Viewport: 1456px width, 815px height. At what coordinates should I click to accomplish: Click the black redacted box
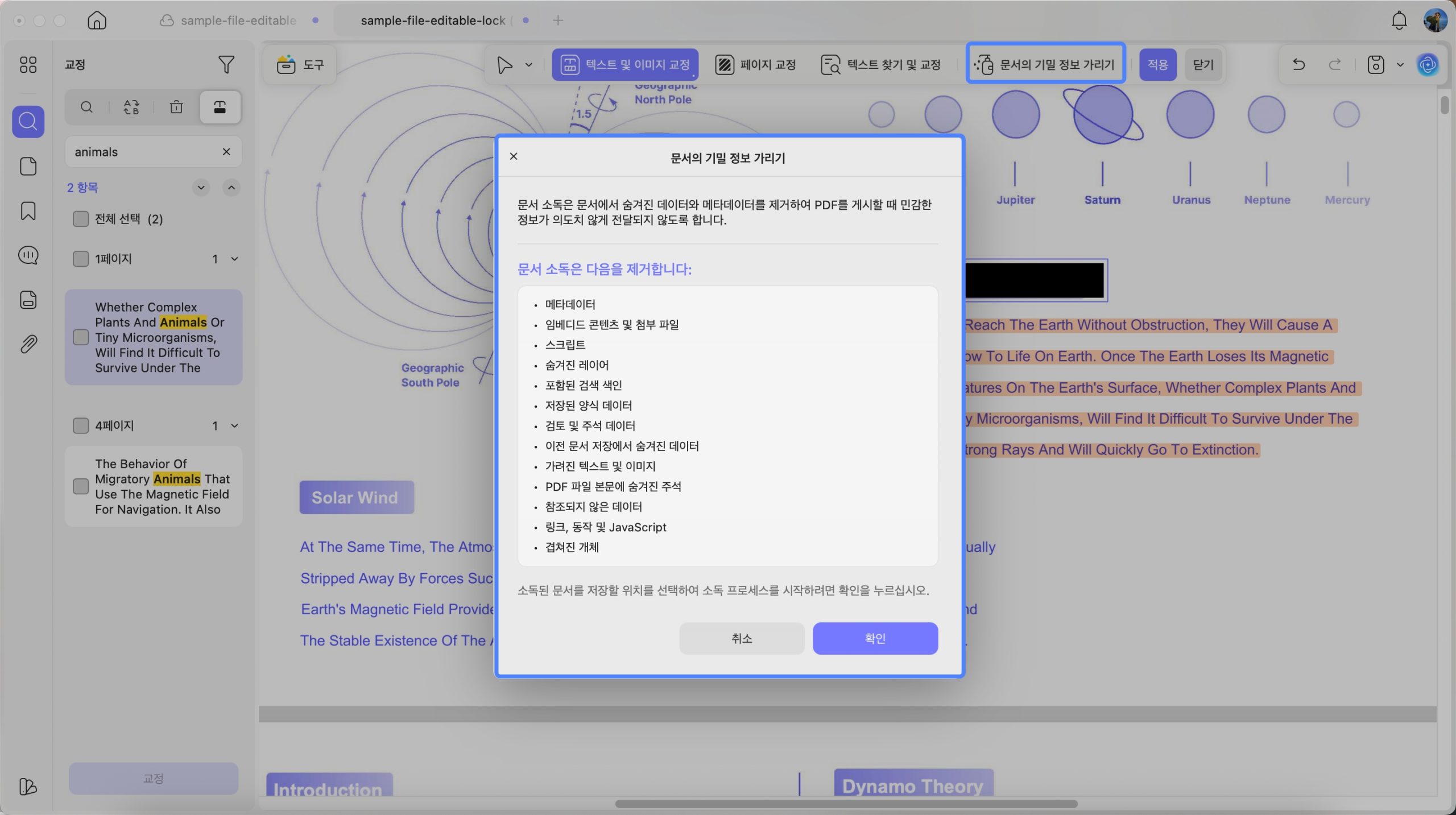pos(1035,280)
